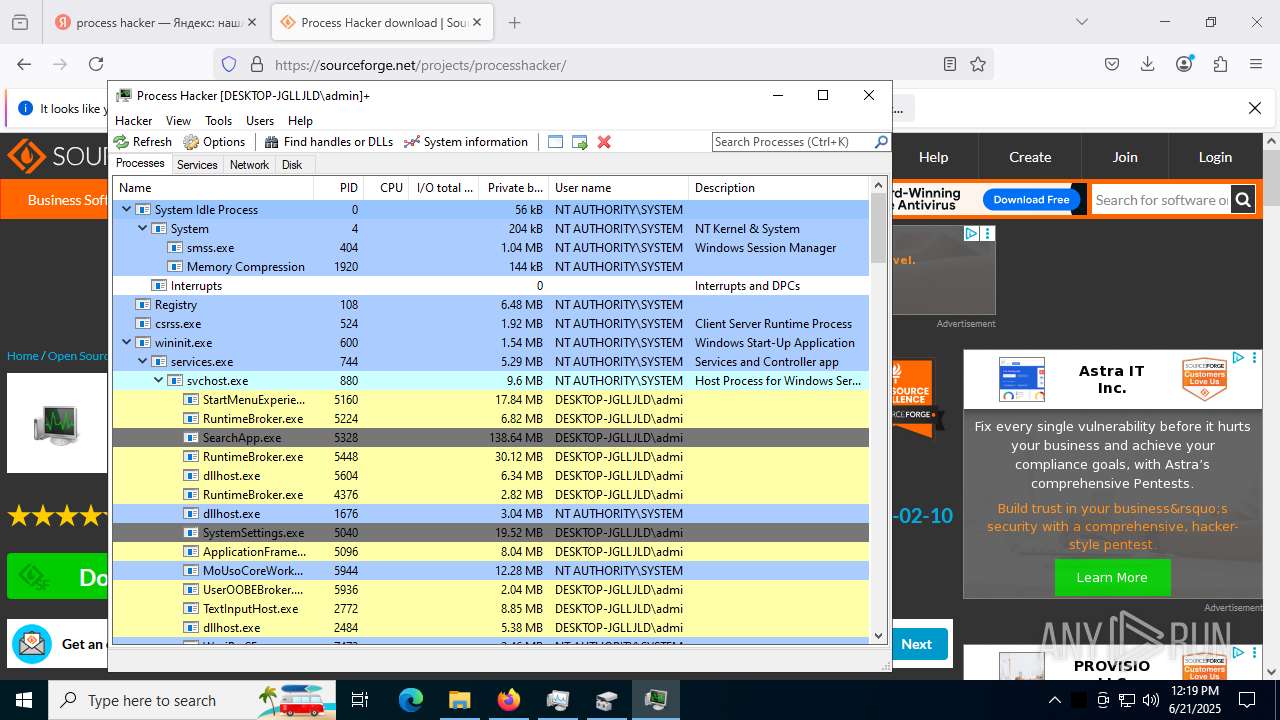The width and height of the screenshot is (1280, 720).
Task: Open Firefox extensions puzzle icon
Action: pyautogui.click(x=1220, y=64)
